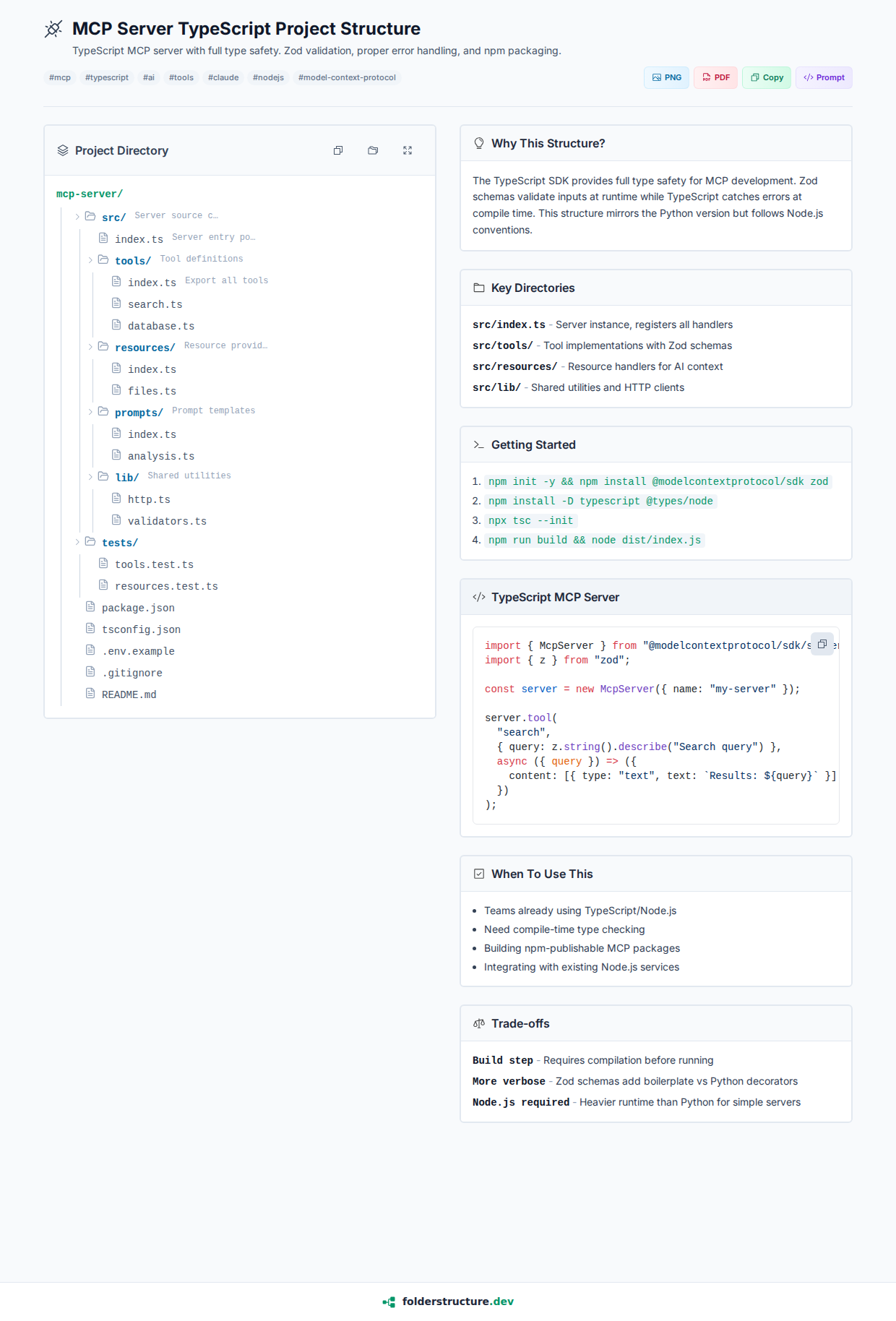This screenshot has width=896, height=1321.
Task: Select package.json in the file tree
Action: pos(138,608)
